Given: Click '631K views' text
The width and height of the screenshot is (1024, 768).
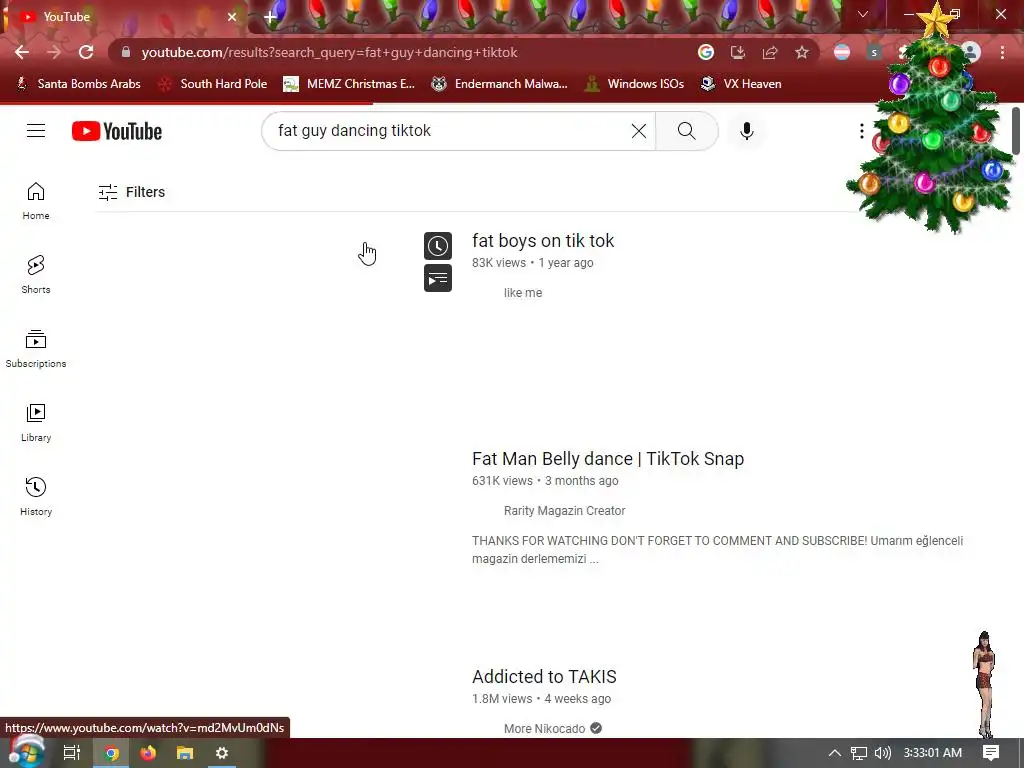Looking at the screenshot, I should tap(502, 481).
